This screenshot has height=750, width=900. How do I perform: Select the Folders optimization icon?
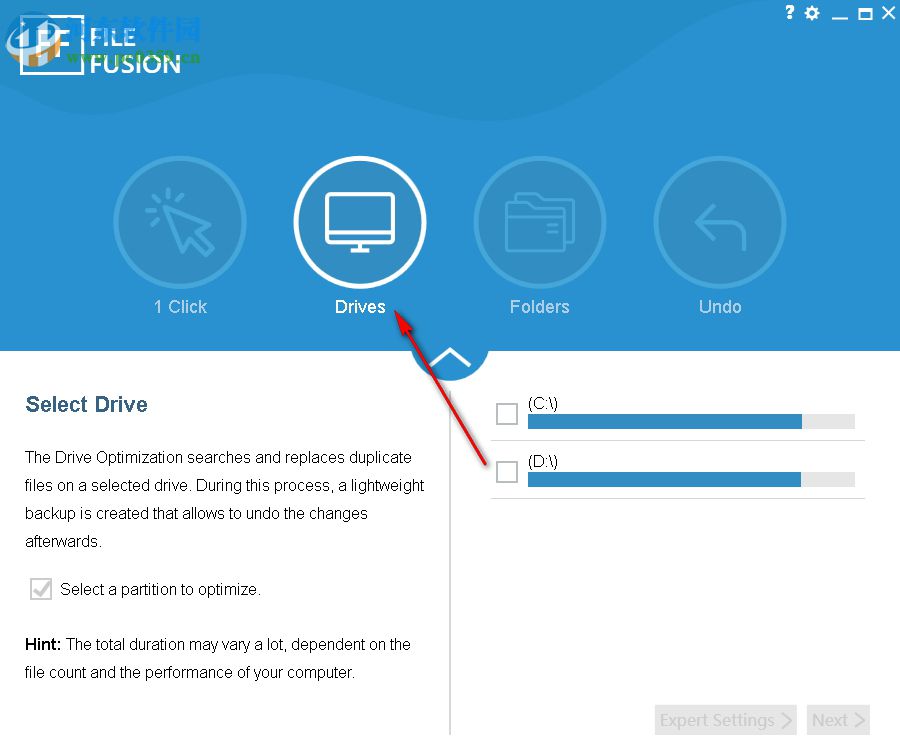540,222
